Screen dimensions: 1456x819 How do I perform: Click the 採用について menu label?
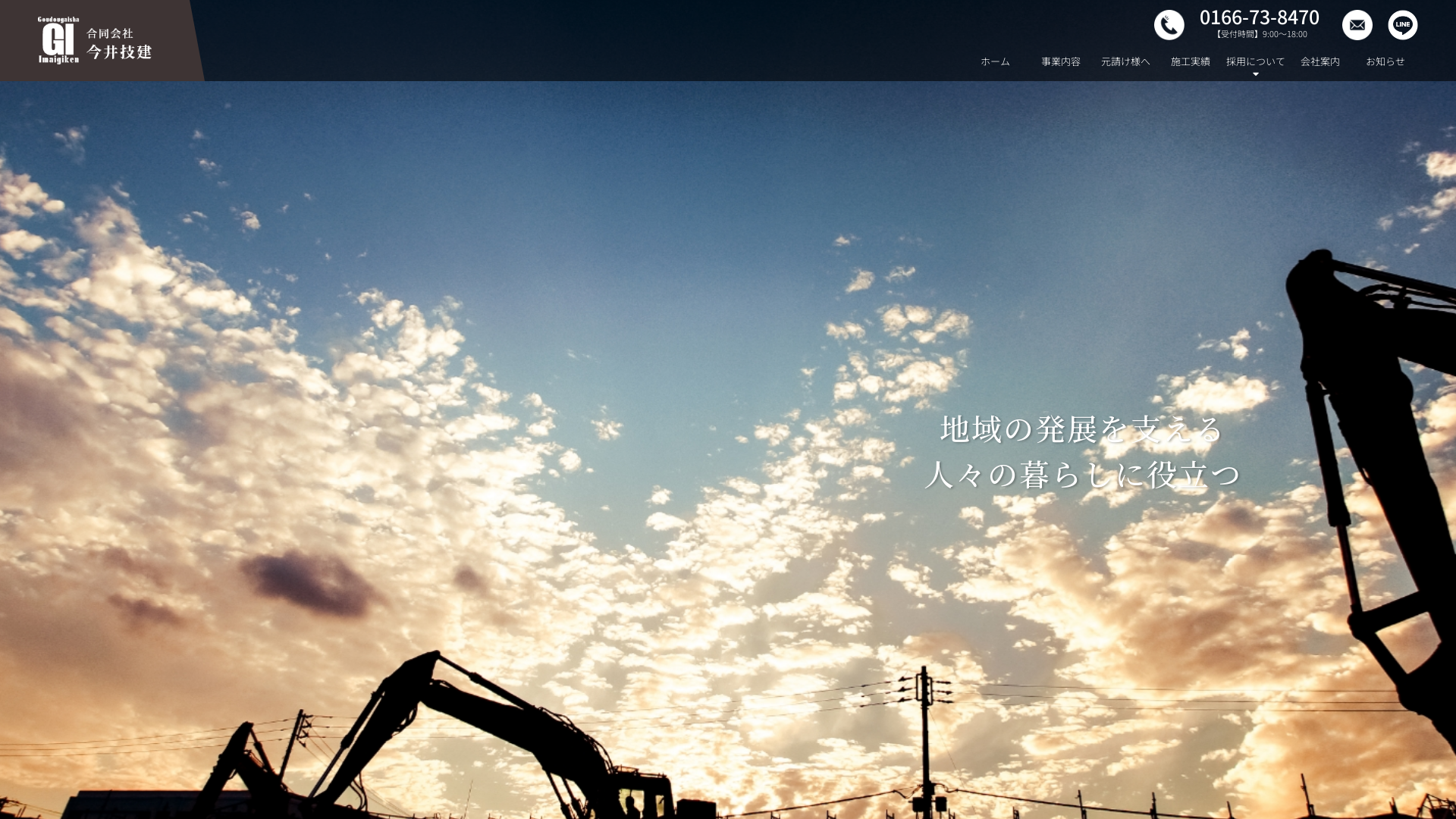1255,61
